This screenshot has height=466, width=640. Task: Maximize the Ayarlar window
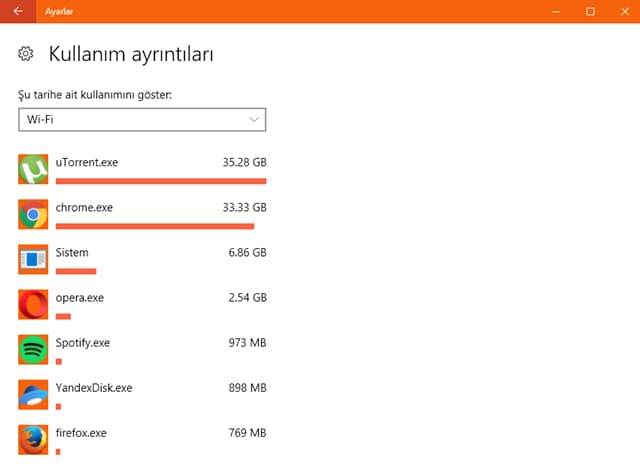[x=590, y=11]
